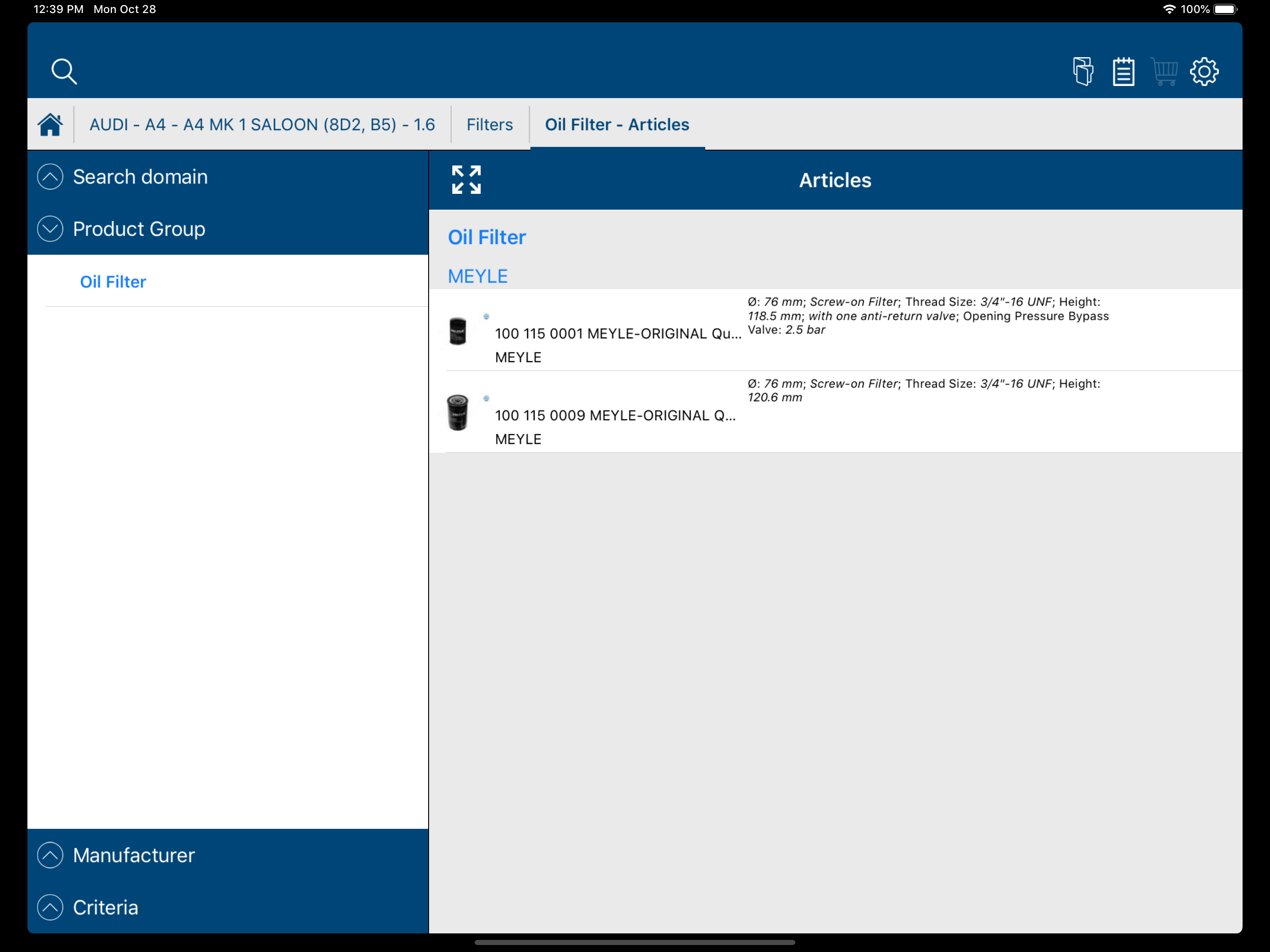The height and width of the screenshot is (952, 1270).
Task: Expand the Manufacturer section
Action: (228, 855)
